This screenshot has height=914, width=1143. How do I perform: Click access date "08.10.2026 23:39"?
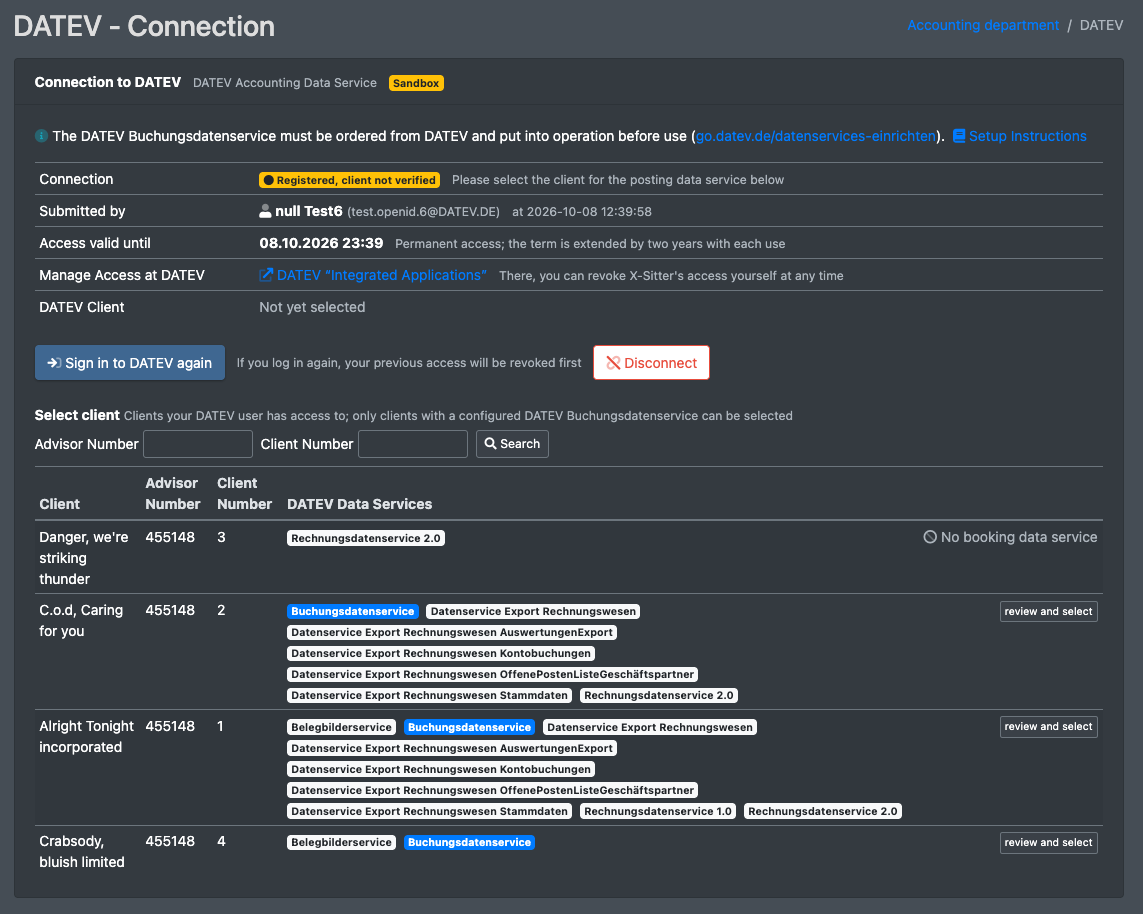click(x=321, y=243)
